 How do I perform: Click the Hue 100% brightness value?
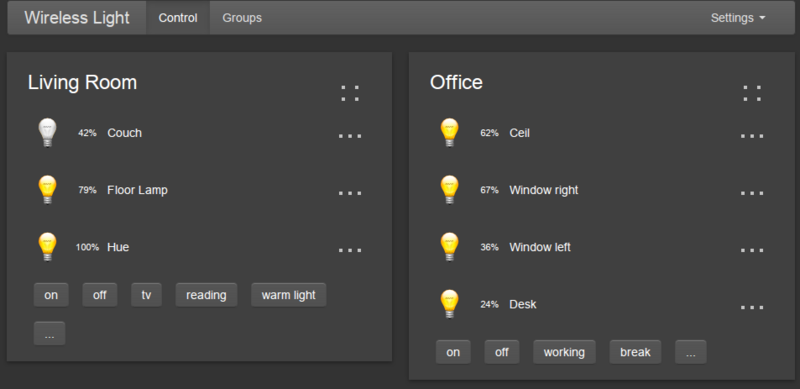coord(87,248)
